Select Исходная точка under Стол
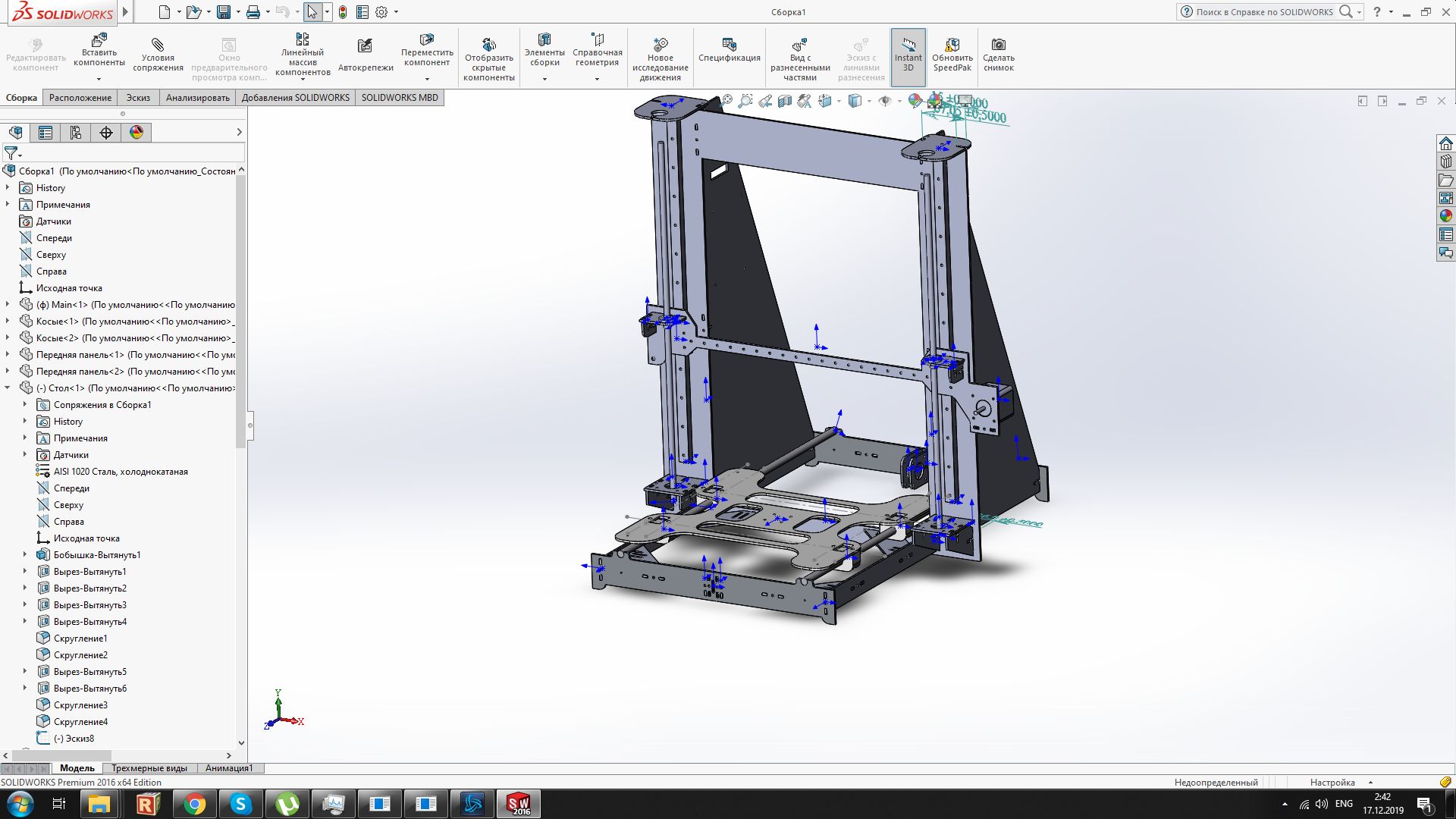The height and width of the screenshot is (819, 1456). coord(86,538)
